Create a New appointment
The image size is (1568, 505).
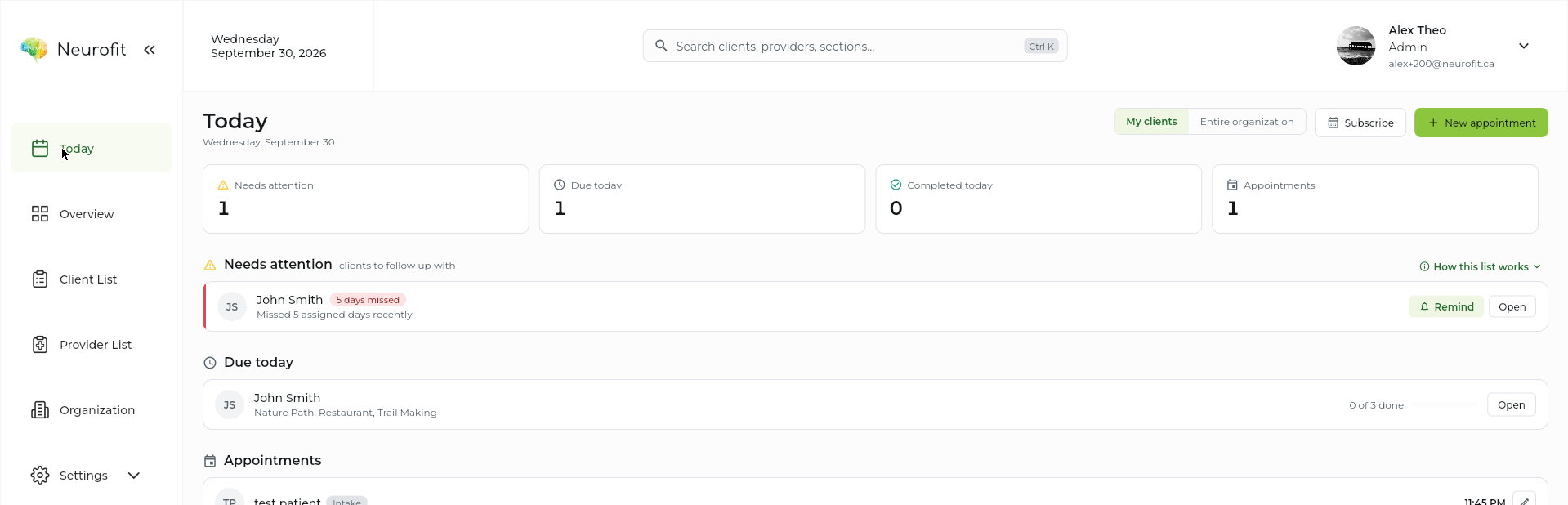pos(1481,123)
